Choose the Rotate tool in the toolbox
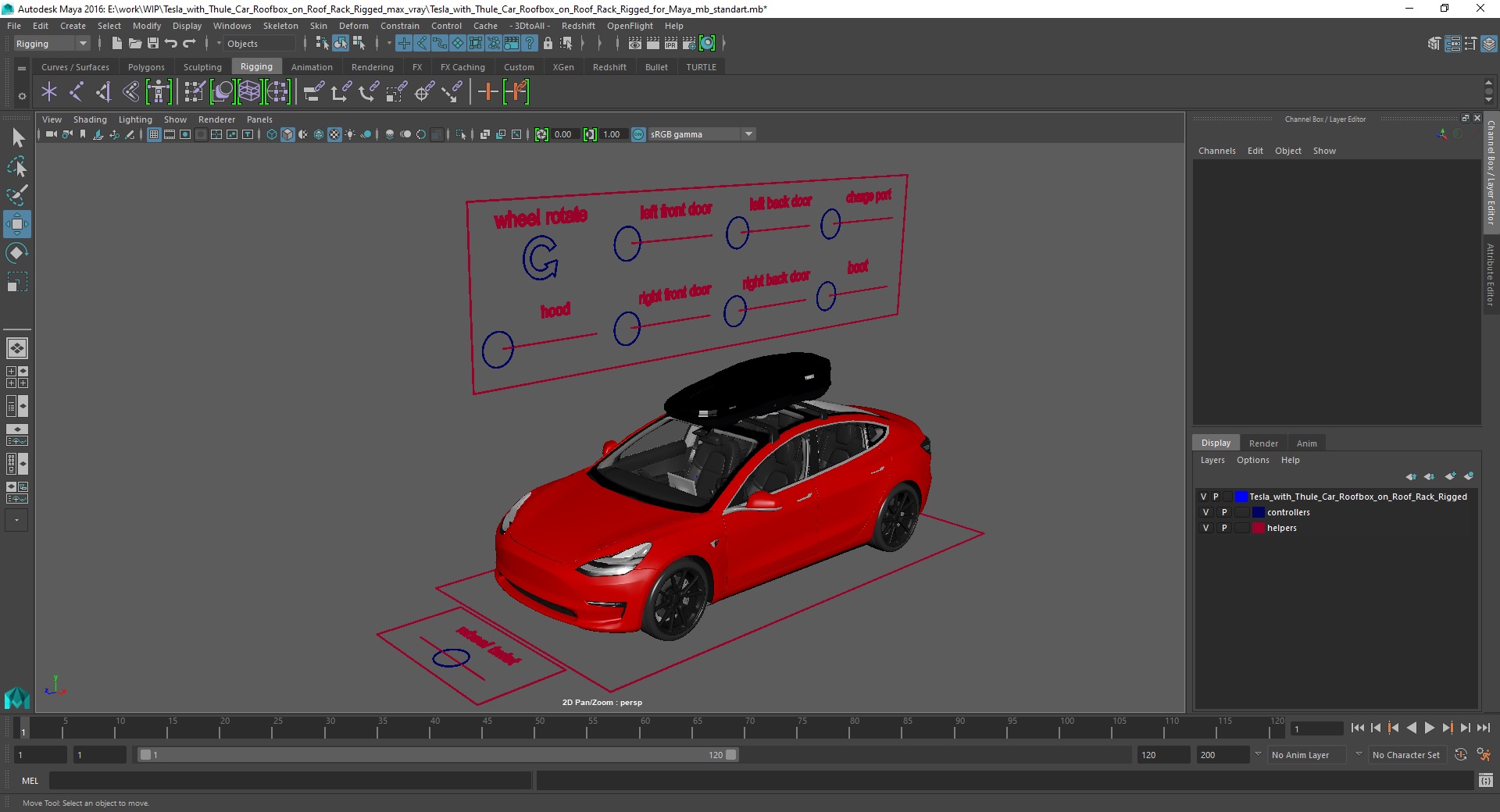Viewport: 1500px width, 812px height. [16, 253]
